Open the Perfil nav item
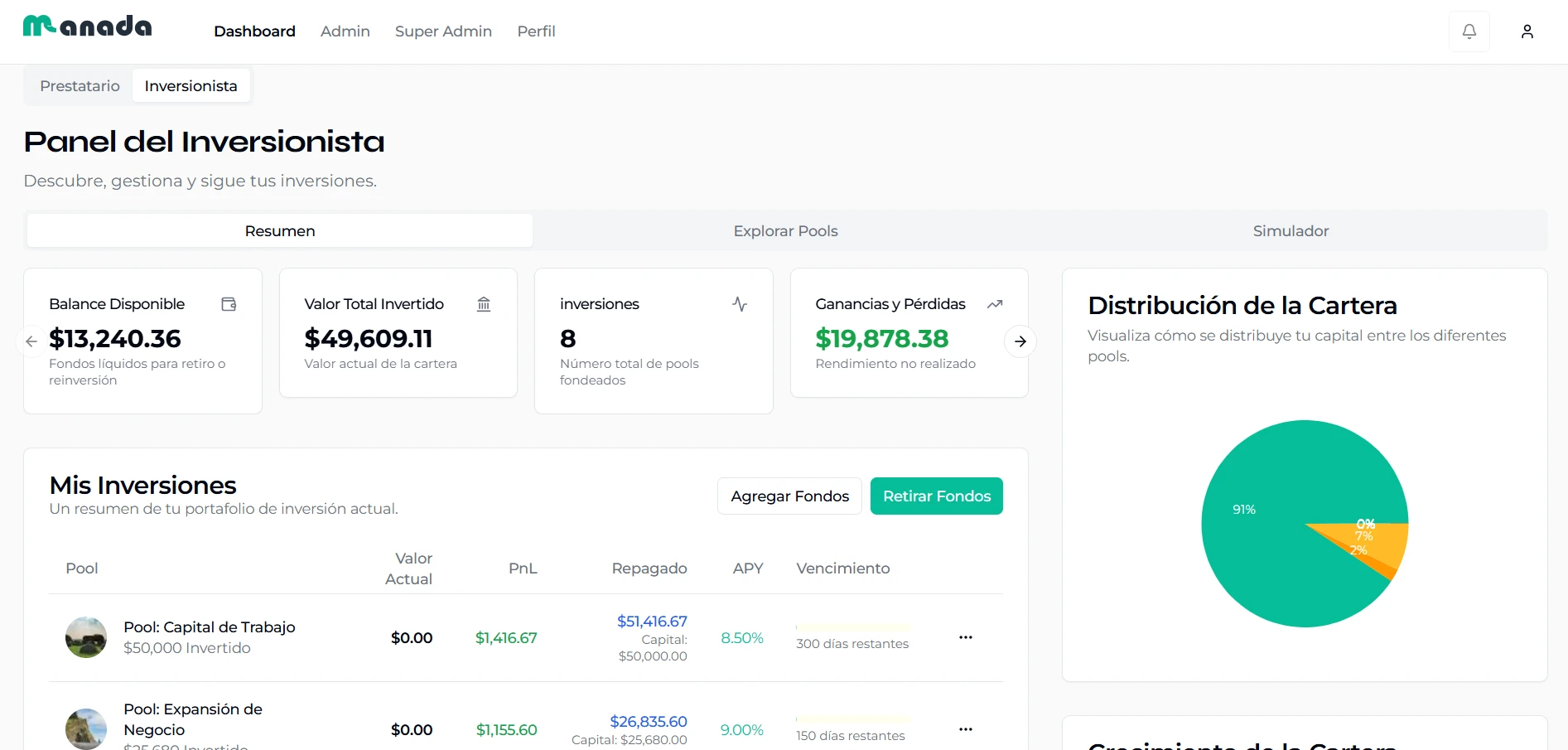The height and width of the screenshot is (750, 1568). (536, 31)
